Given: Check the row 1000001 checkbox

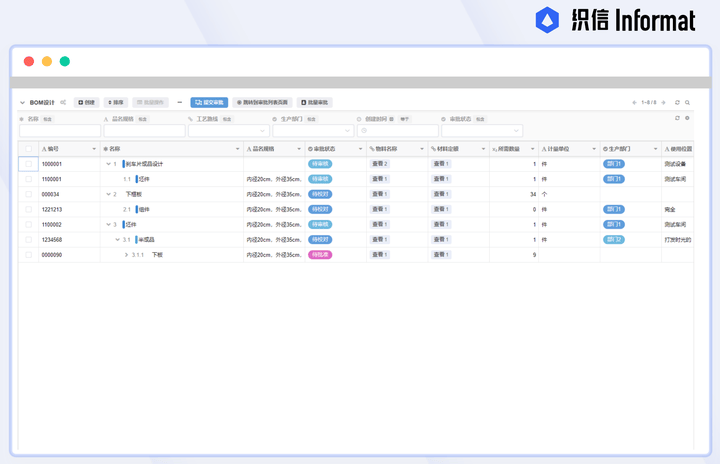Looking at the screenshot, I should click(28, 164).
